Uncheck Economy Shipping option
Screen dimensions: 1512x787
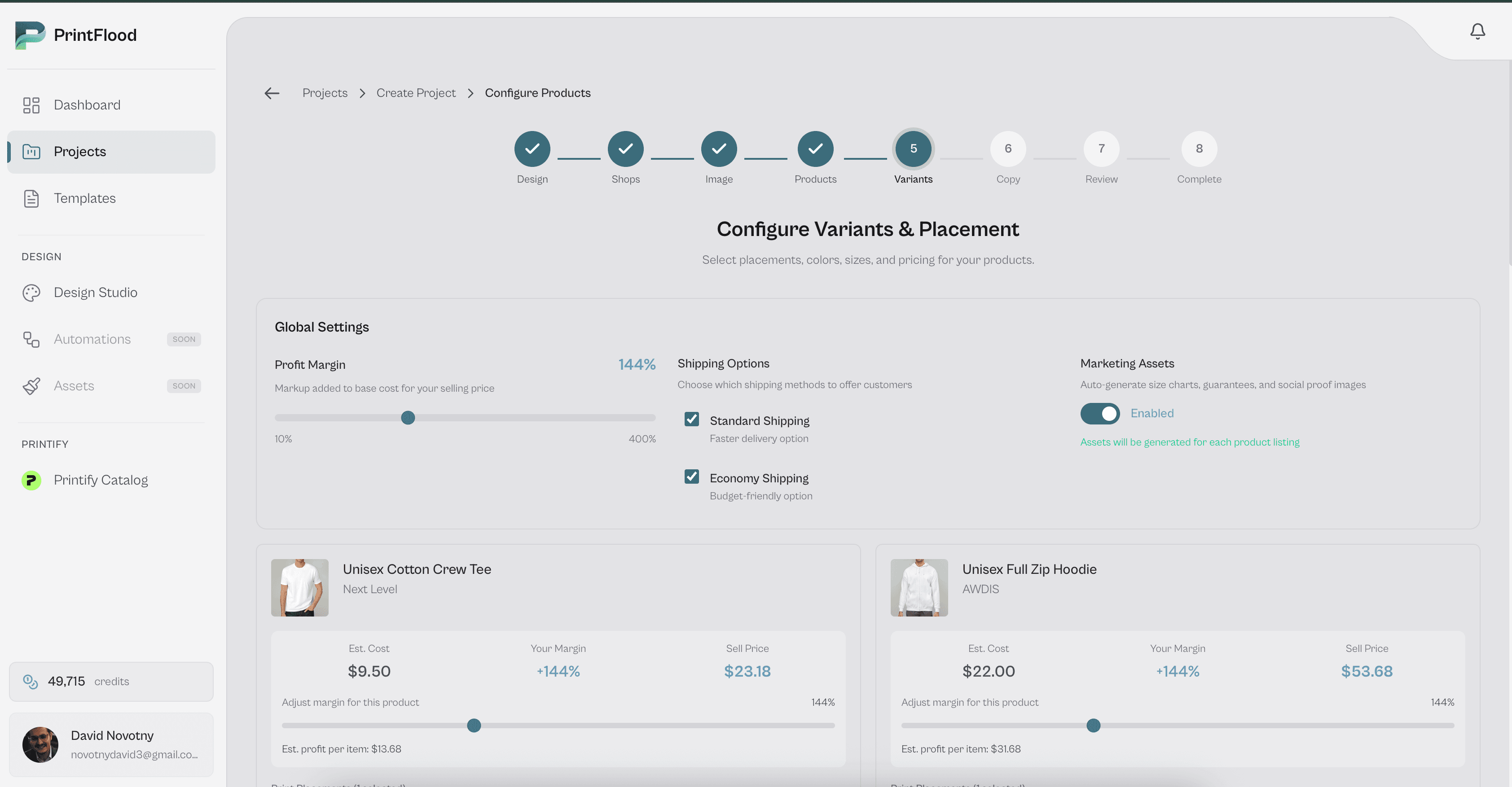click(691, 476)
